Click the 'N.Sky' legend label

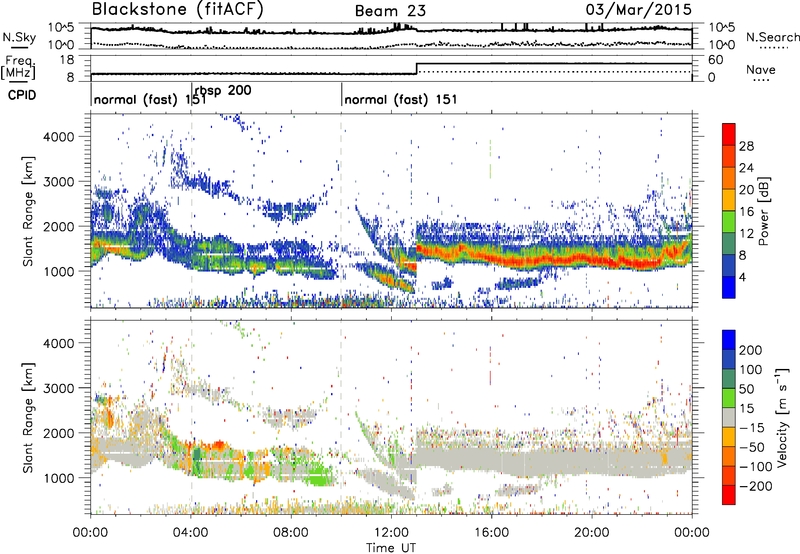point(19,37)
